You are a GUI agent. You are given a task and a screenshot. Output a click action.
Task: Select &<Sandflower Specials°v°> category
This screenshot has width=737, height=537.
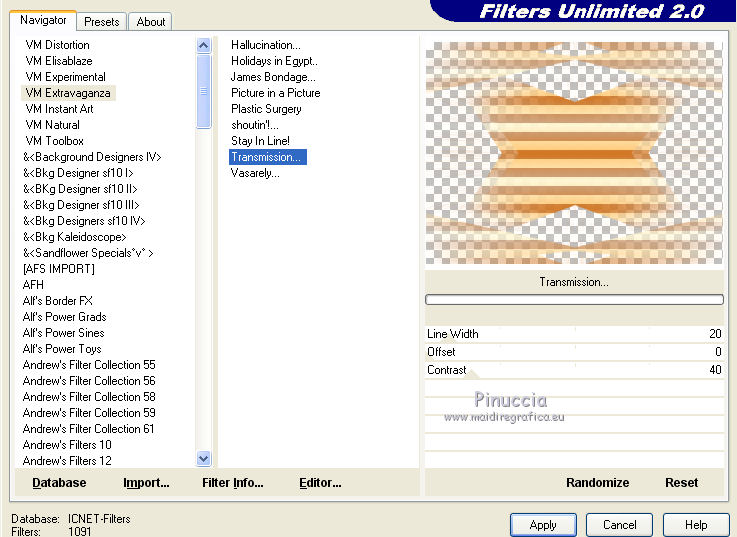coord(88,253)
